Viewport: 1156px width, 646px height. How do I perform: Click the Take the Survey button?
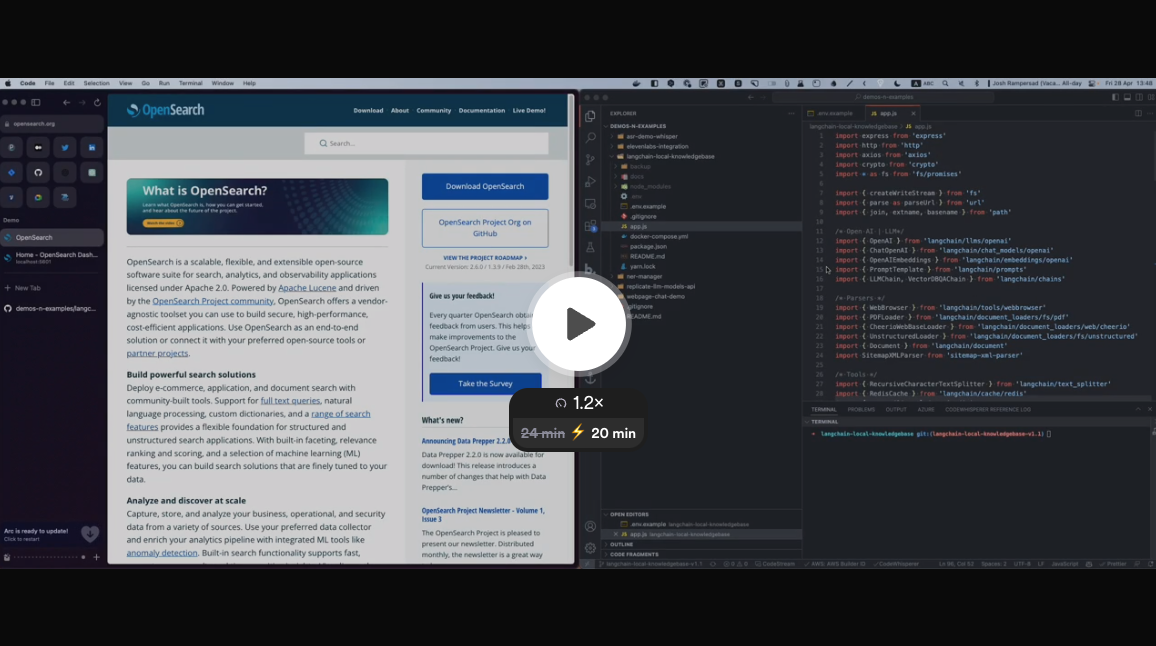pos(485,383)
